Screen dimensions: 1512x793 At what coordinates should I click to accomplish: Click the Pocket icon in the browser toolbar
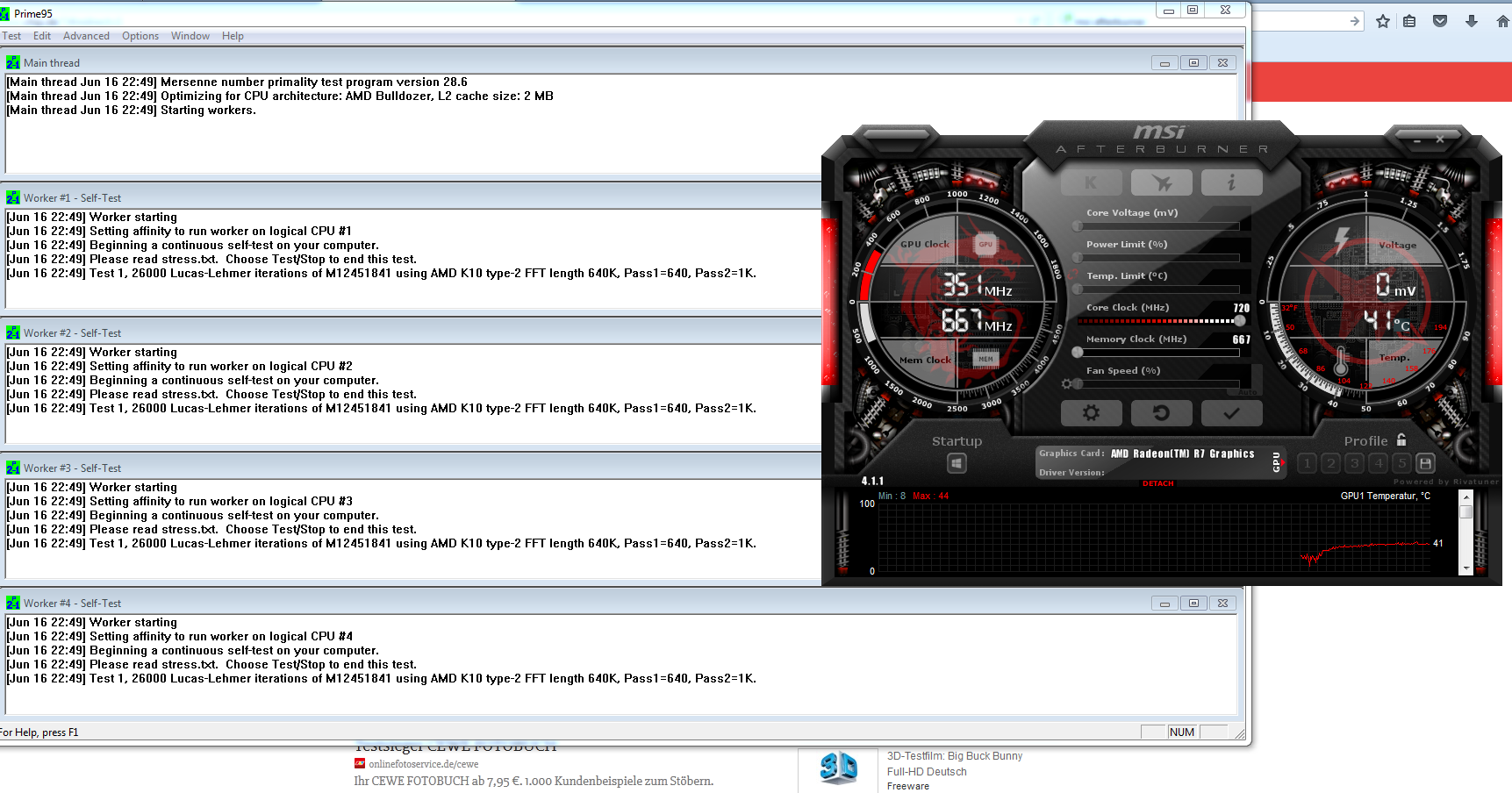pos(1440,21)
